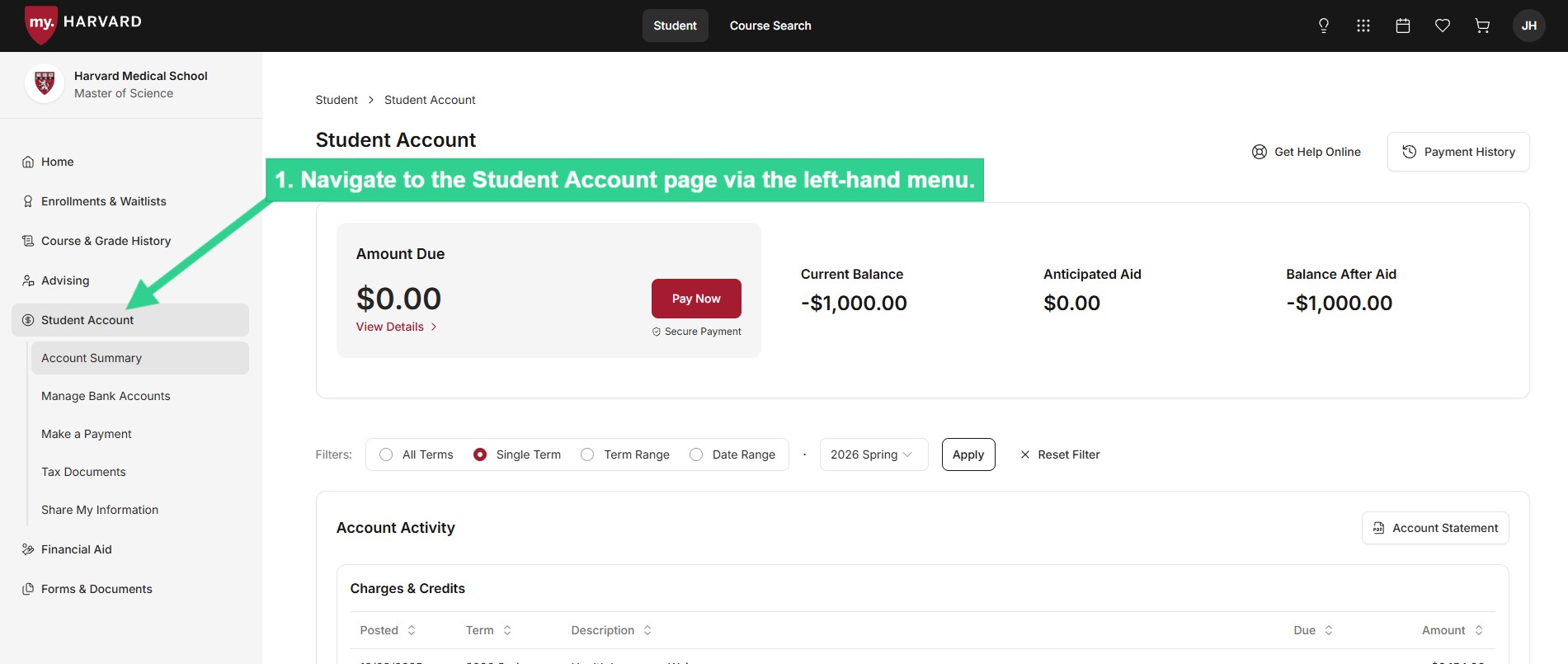Click the Account Statement PDF icon
The height and width of the screenshot is (664, 1568).
pos(1379,528)
